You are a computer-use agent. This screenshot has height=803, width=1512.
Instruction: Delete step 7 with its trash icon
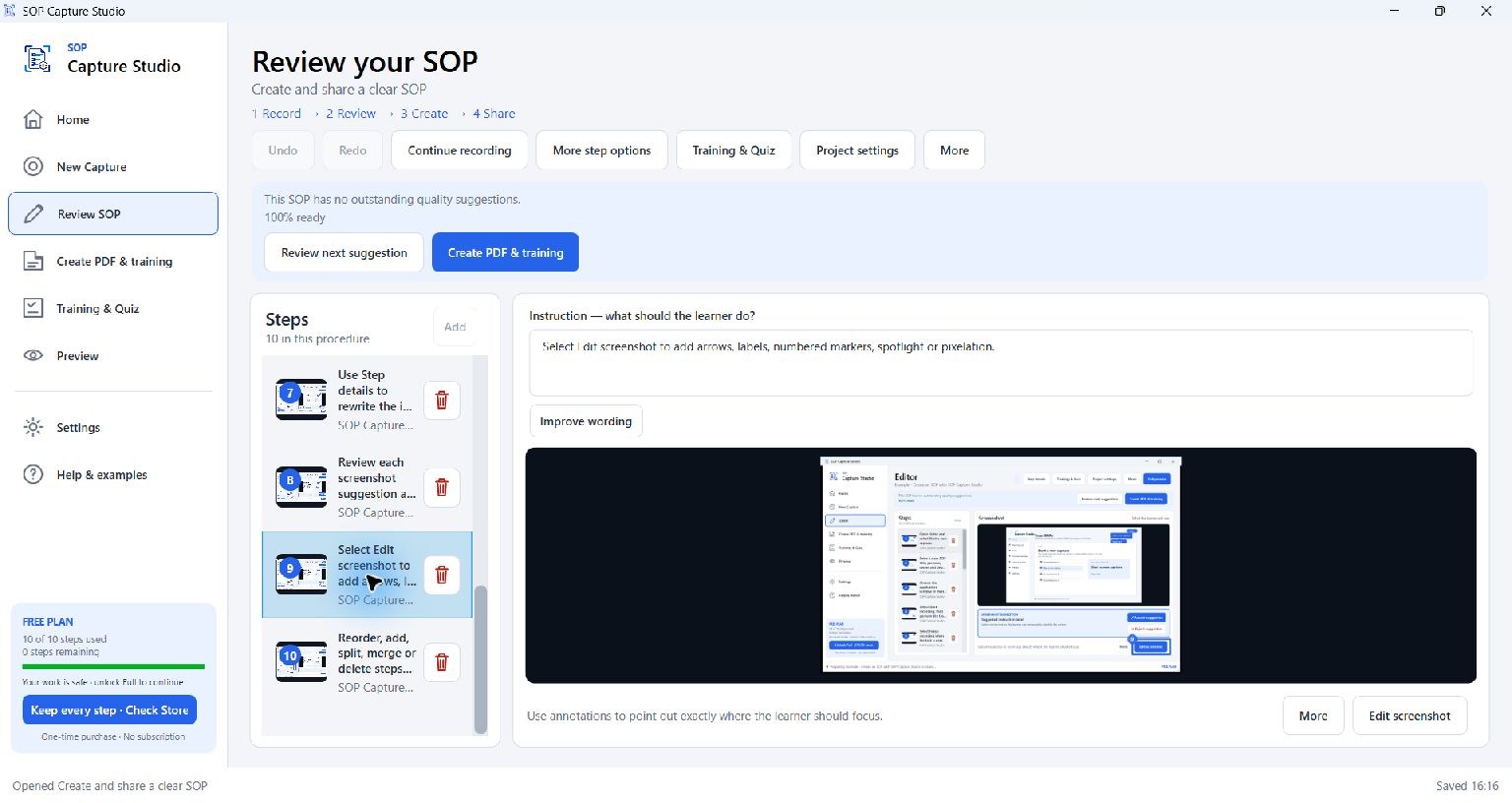[442, 401]
